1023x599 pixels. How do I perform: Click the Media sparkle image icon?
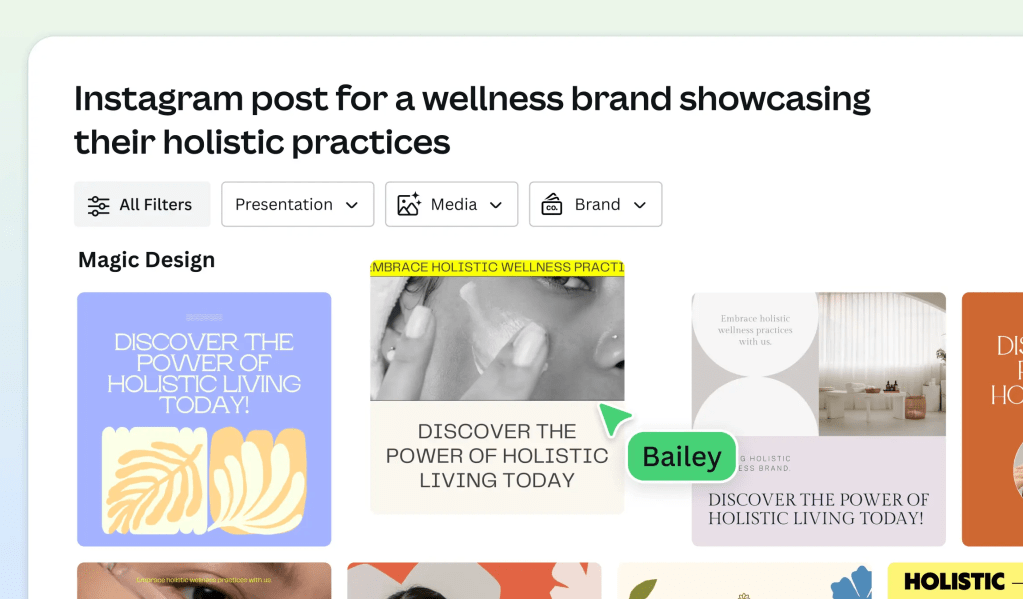pyautogui.click(x=409, y=205)
